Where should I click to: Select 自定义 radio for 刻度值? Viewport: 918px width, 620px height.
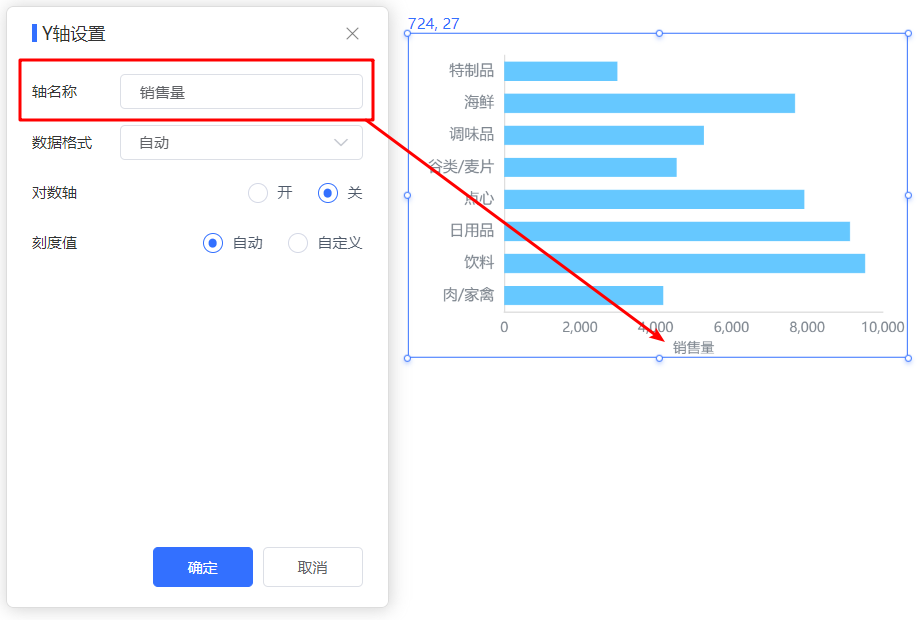[x=298, y=243]
